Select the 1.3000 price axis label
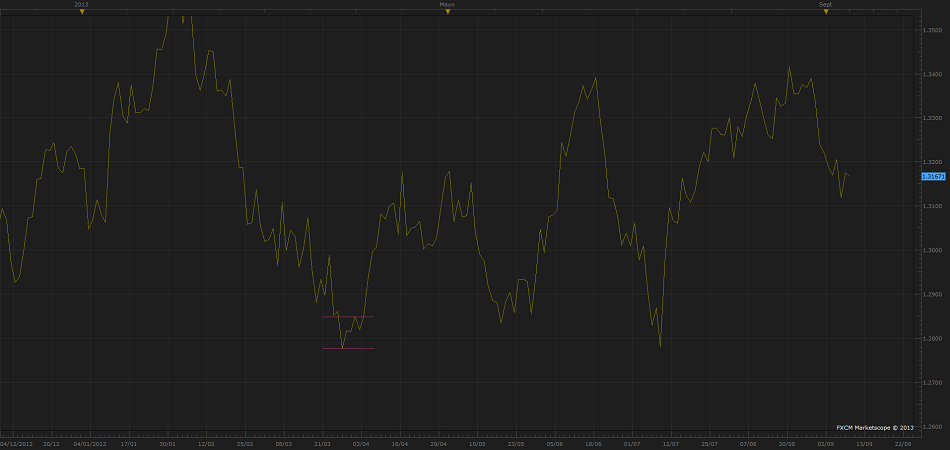This screenshot has width=950, height=450. click(x=931, y=250)
